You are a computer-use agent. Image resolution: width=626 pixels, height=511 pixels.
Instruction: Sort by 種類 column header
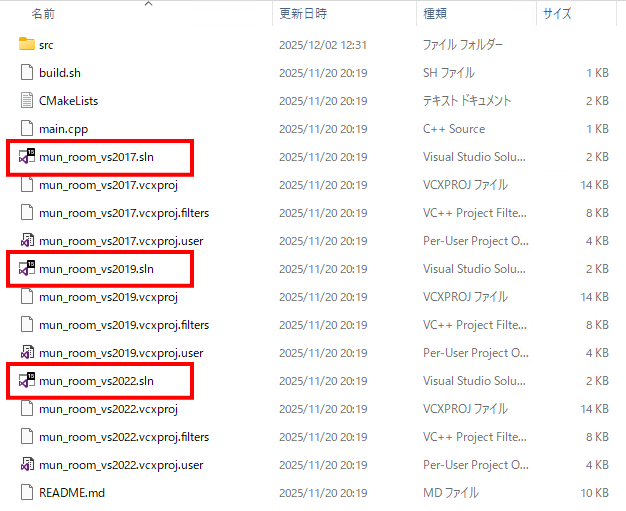[x=435, y=14]
